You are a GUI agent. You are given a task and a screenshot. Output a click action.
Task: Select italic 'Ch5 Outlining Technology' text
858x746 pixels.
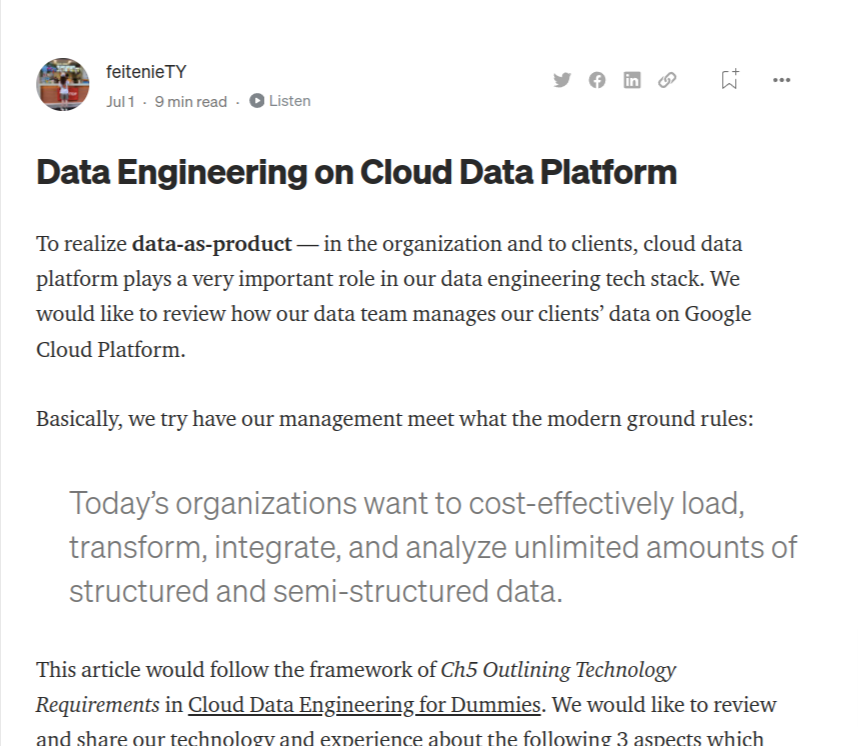tap(558, 669)
